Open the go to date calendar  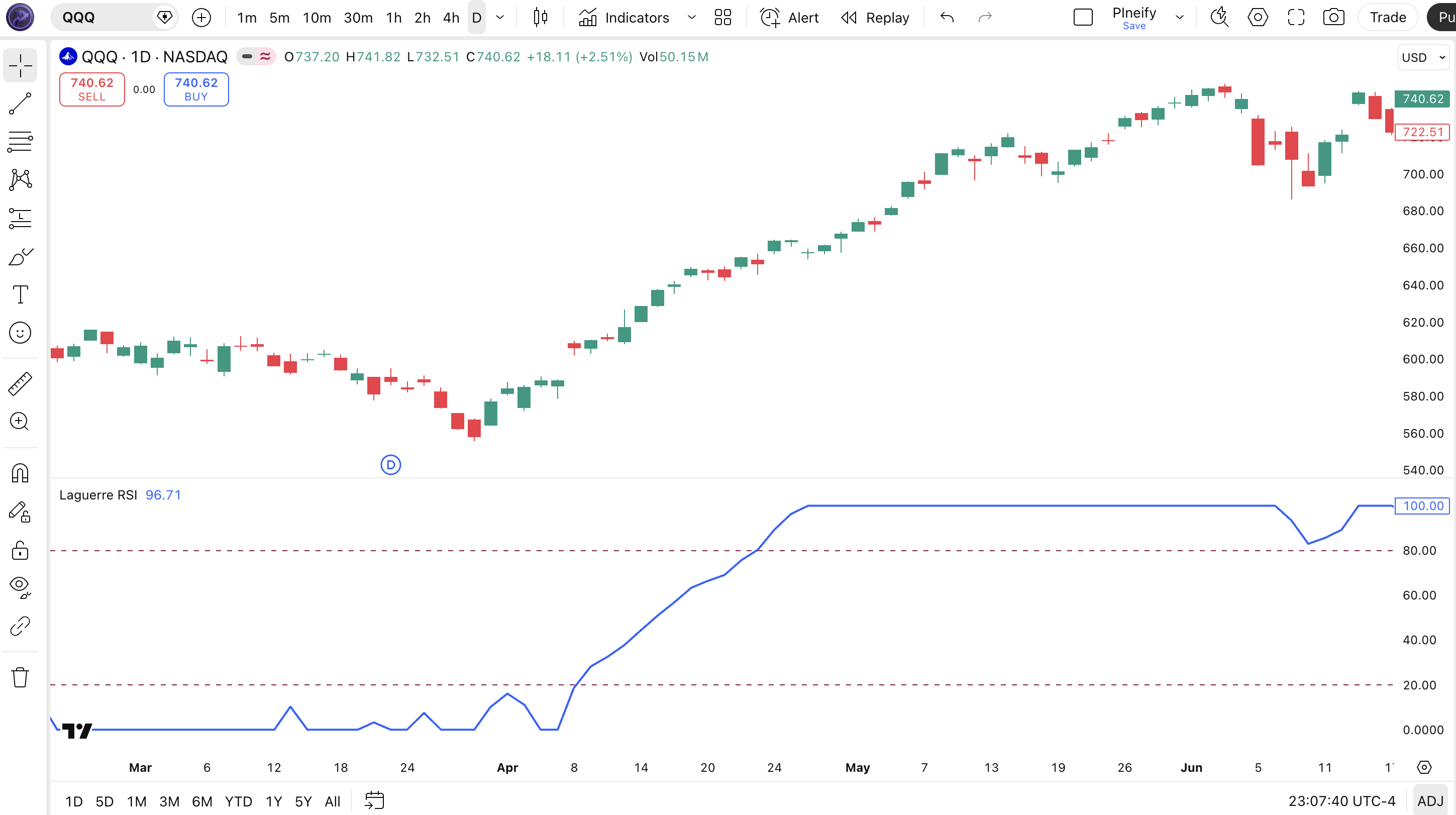pyautogui.click(x=374, y=800)
